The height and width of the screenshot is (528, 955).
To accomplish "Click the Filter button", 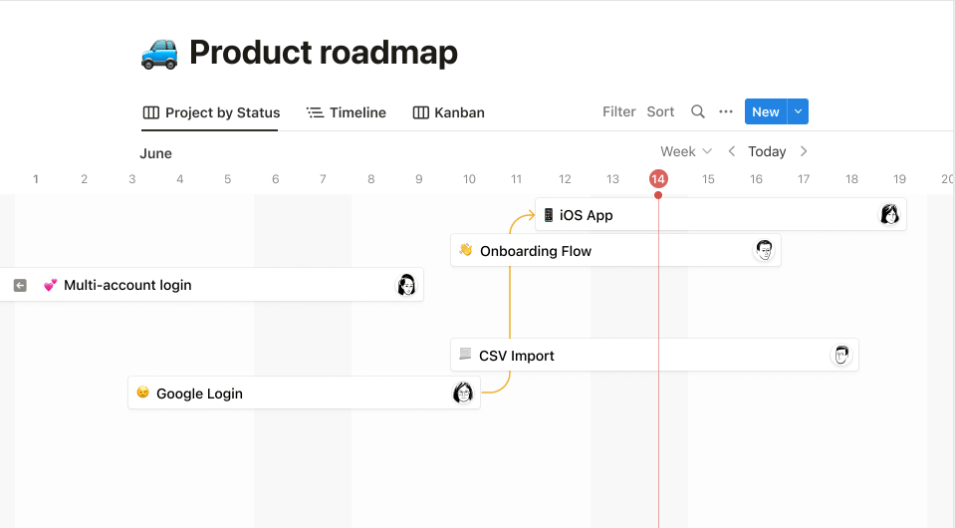I will 619,112.
